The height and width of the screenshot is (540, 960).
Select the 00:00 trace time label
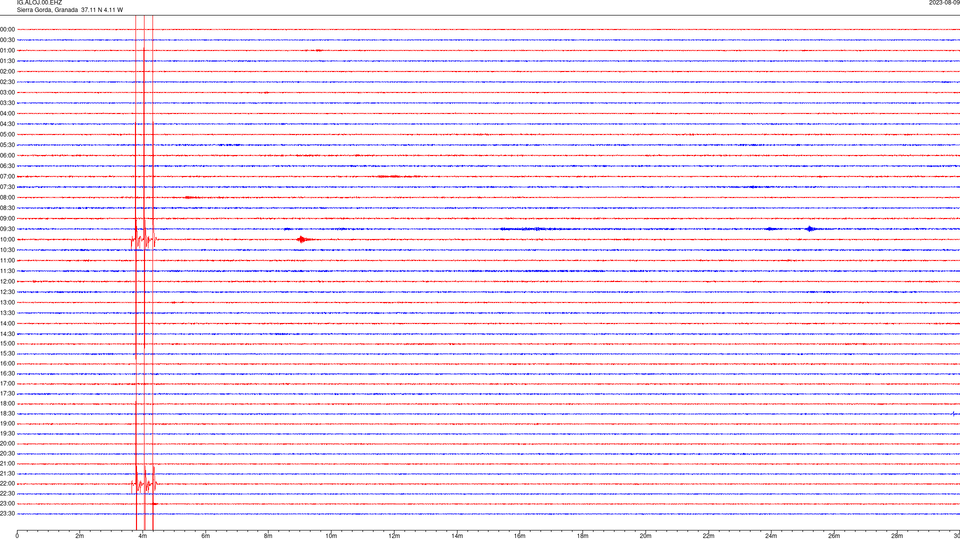pos(7,29)
